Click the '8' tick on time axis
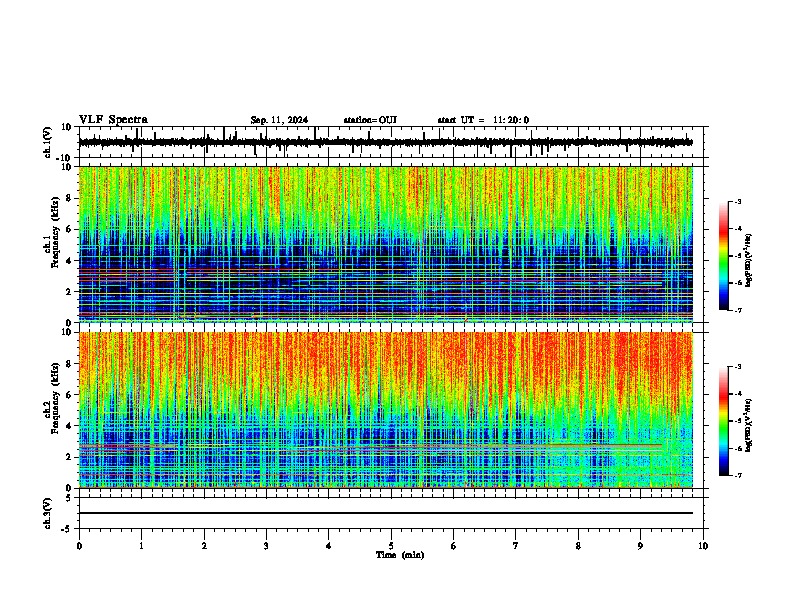Viewport: 792px width, 612px height. [578, 546]
